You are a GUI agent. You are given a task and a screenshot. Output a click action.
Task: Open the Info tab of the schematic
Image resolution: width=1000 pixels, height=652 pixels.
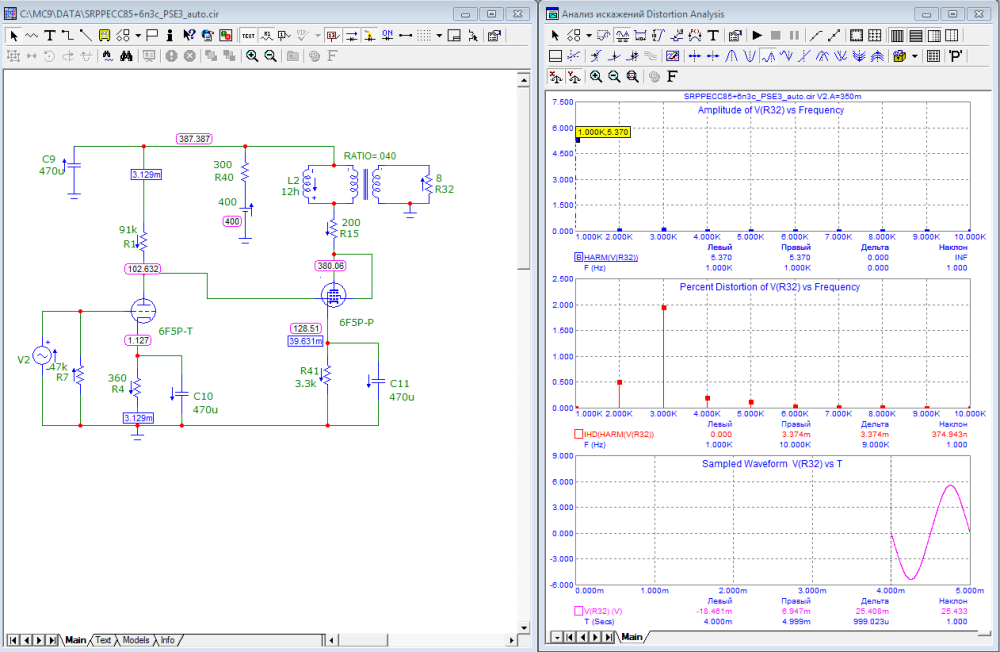click(168, 640)
